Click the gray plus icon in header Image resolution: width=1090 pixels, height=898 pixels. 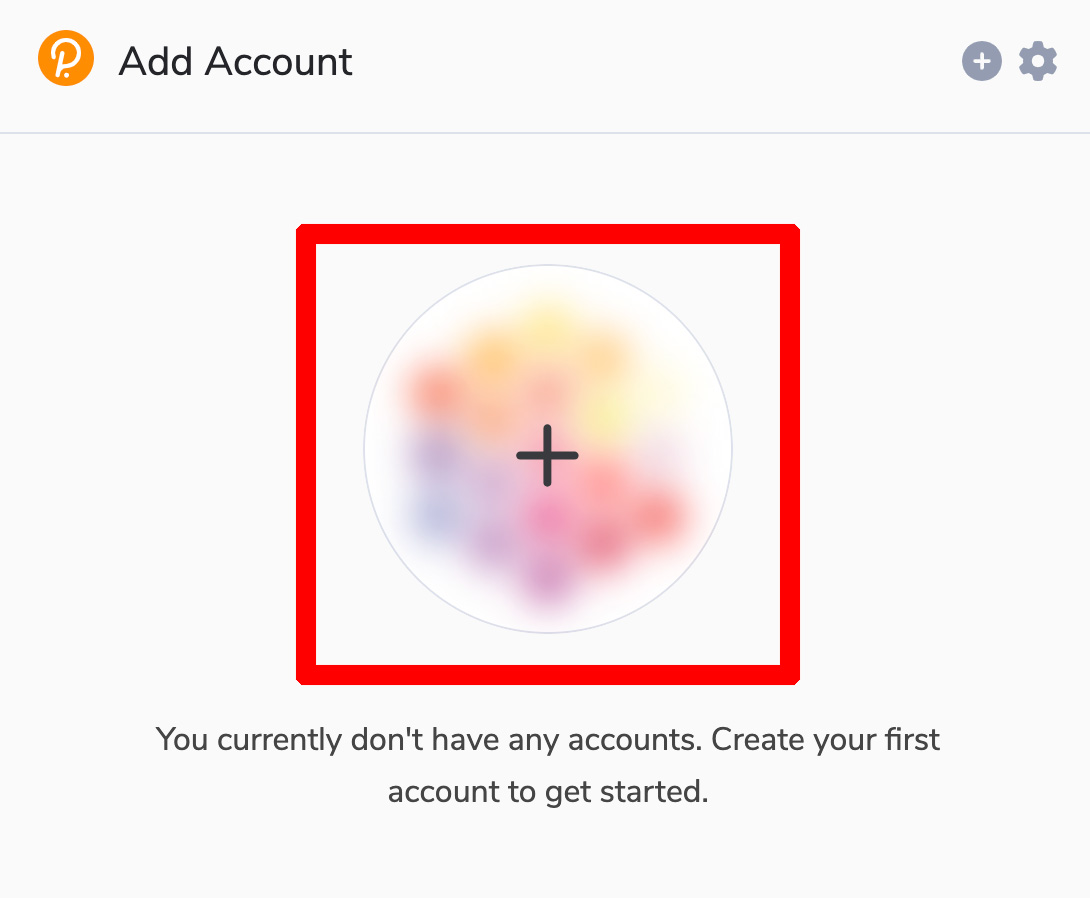[982, 61]
